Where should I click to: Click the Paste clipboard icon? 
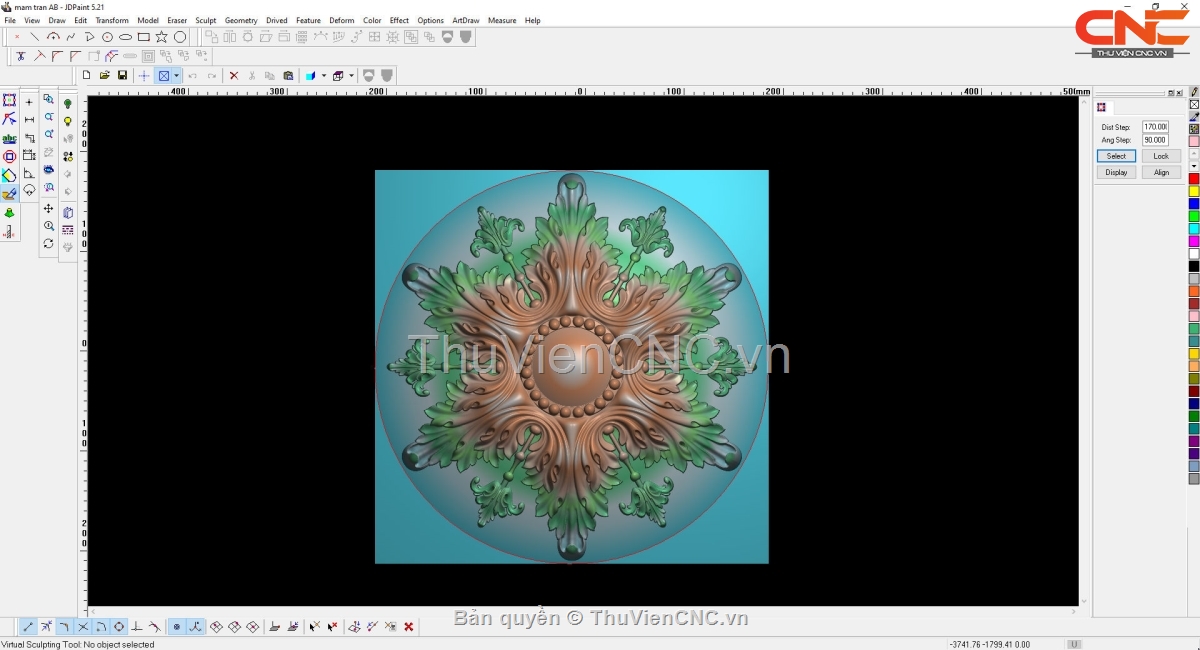tap(288, 75)
